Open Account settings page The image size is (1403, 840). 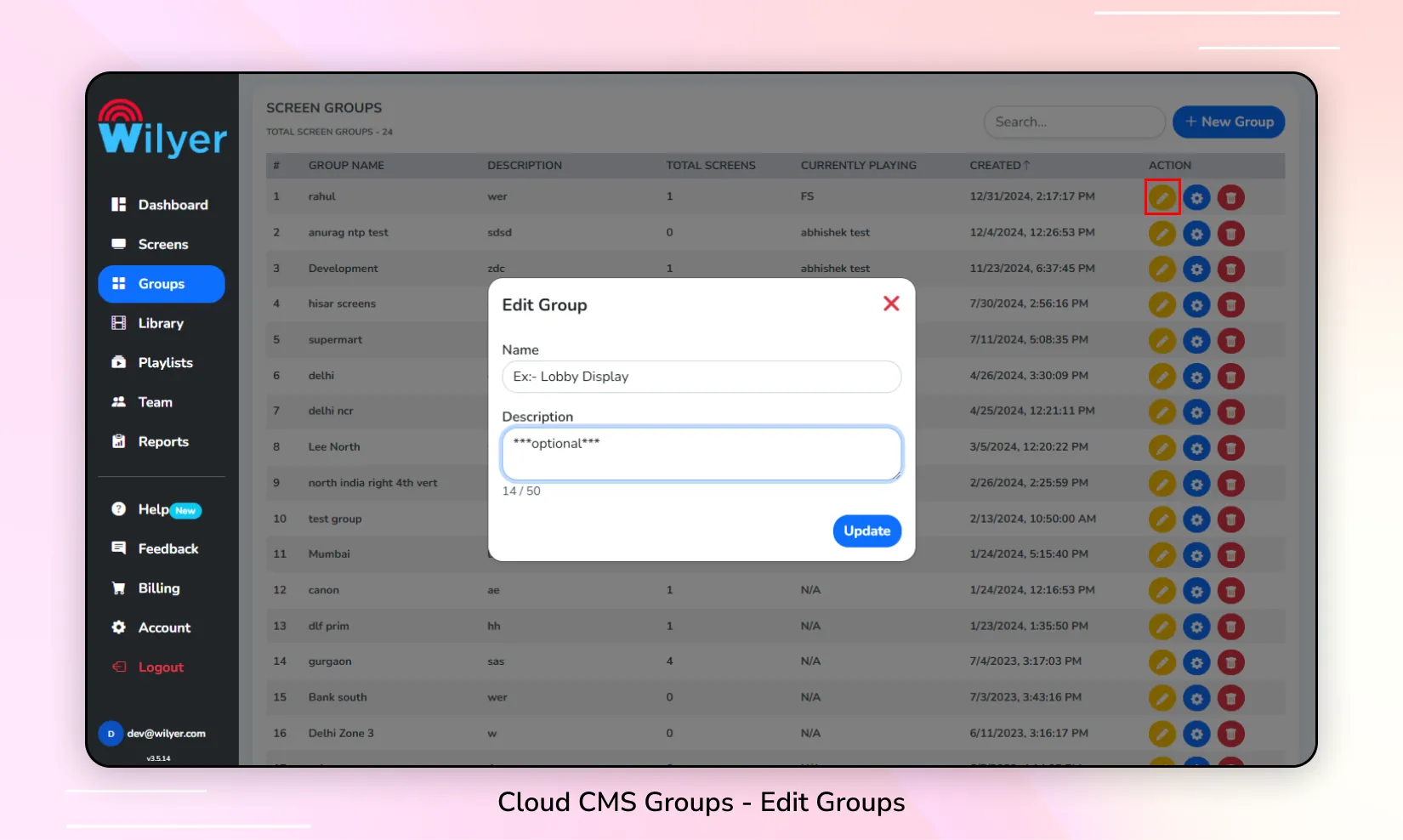[162, 627]
